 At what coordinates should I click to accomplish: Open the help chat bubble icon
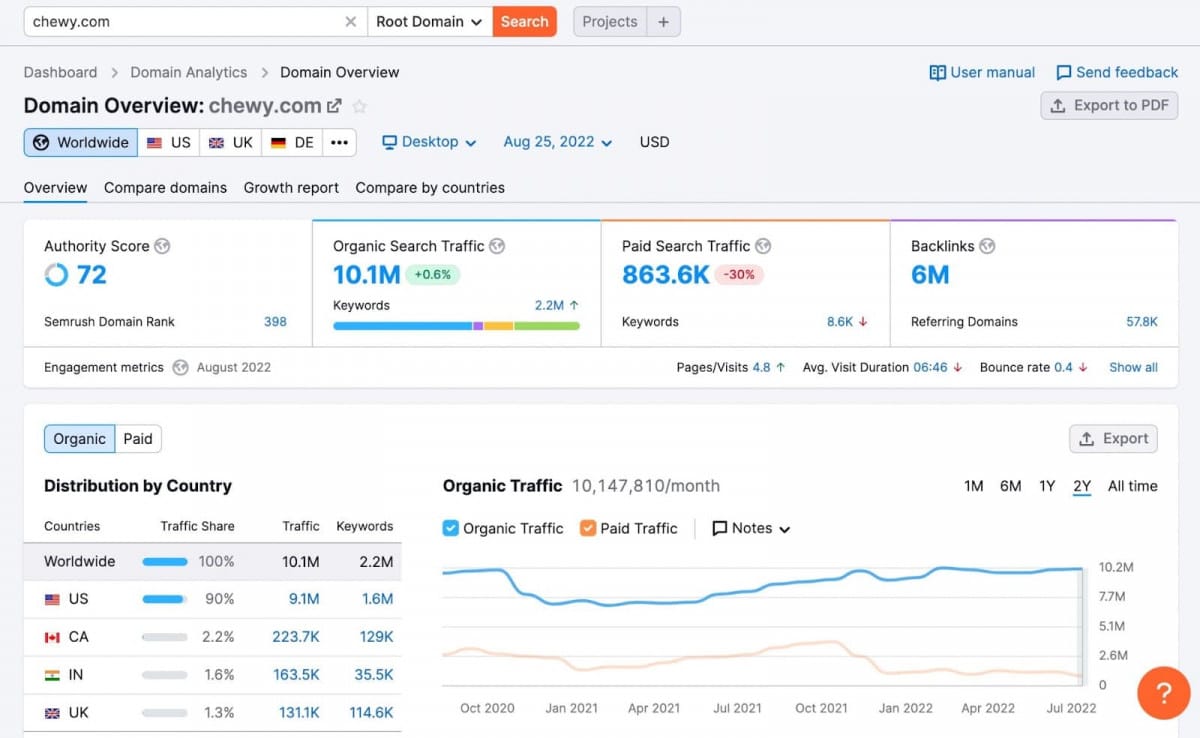(x=1163, y=693)
